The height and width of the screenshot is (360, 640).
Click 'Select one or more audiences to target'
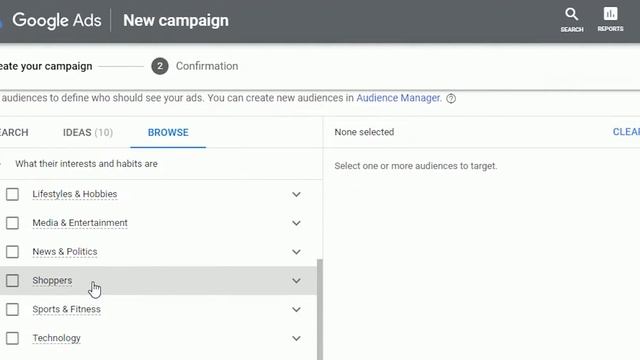coord(416,166)
